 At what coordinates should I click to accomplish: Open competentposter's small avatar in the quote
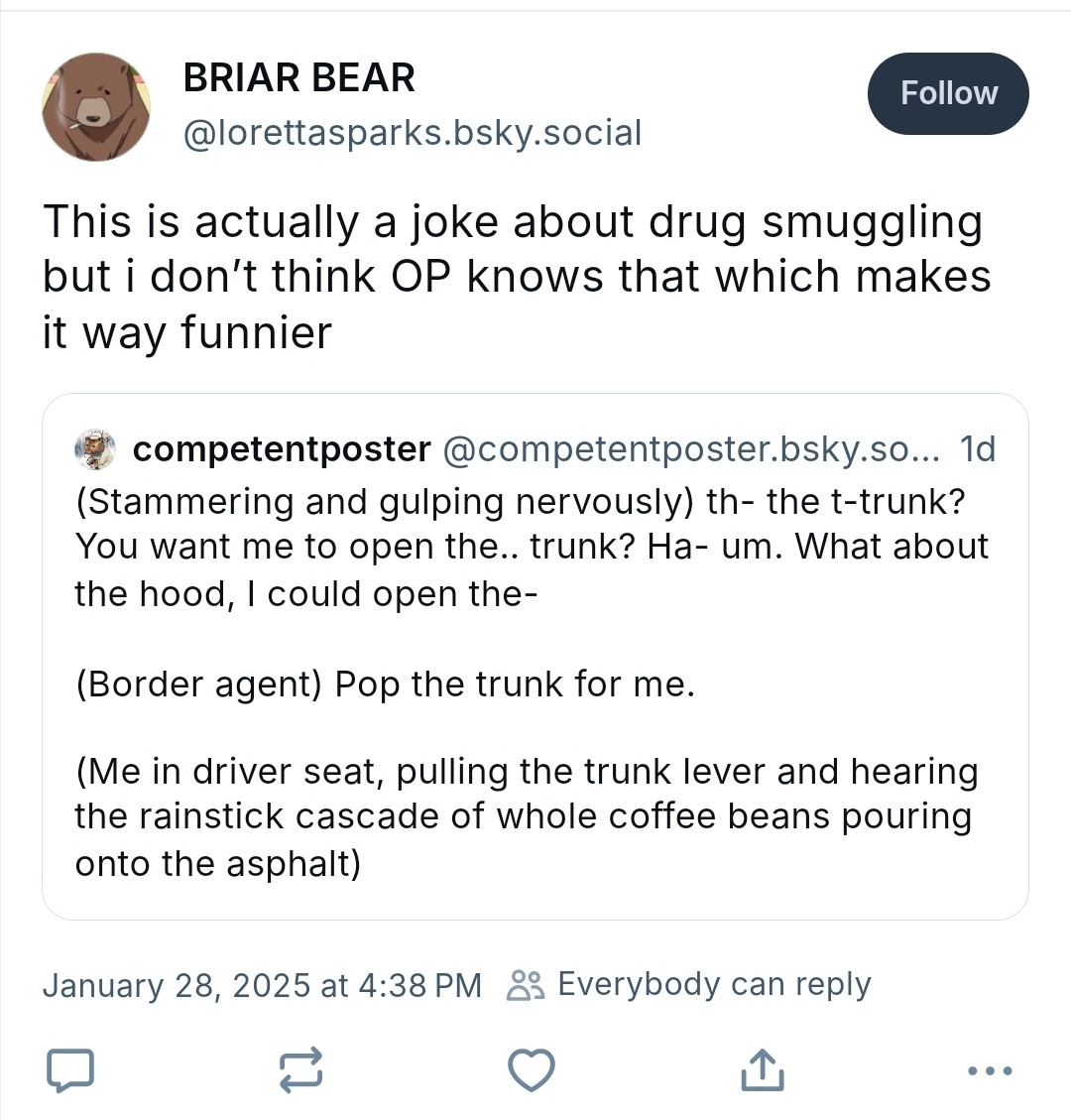(95, 449)
